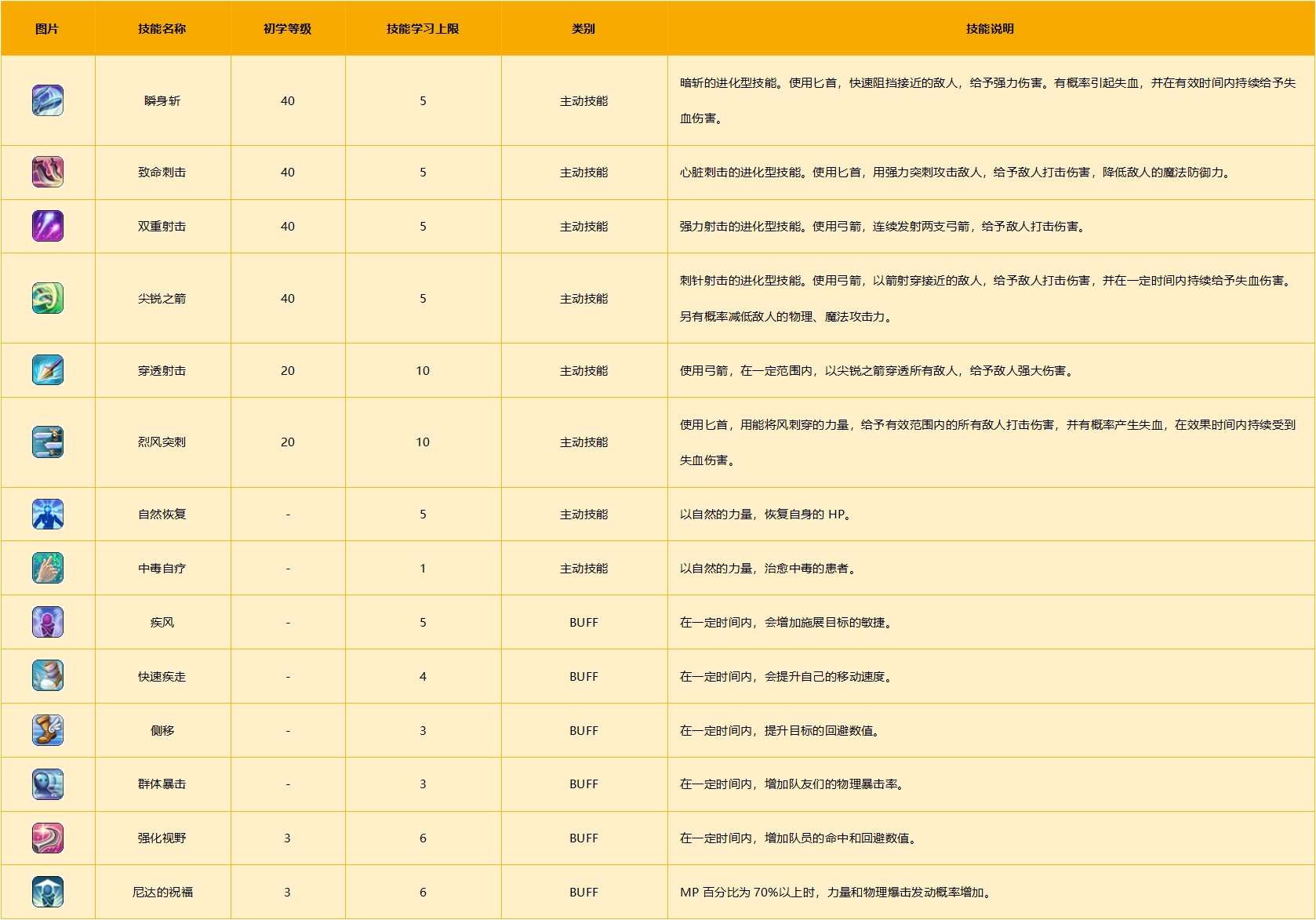
Task: Click the green 尖锐之箭 skill icon
Action: click(48, 298)
